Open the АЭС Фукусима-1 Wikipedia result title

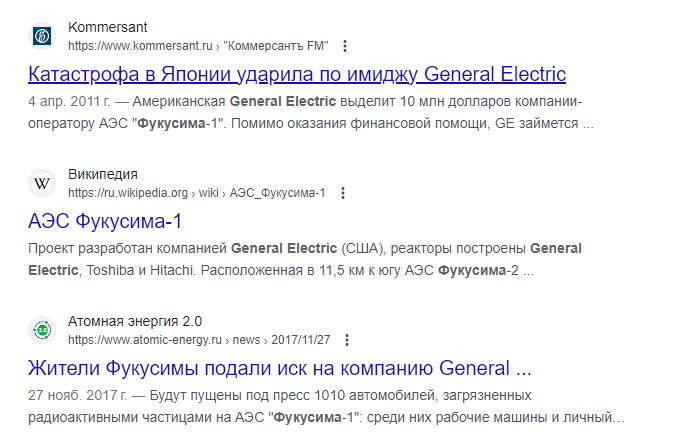coord(105,221)
